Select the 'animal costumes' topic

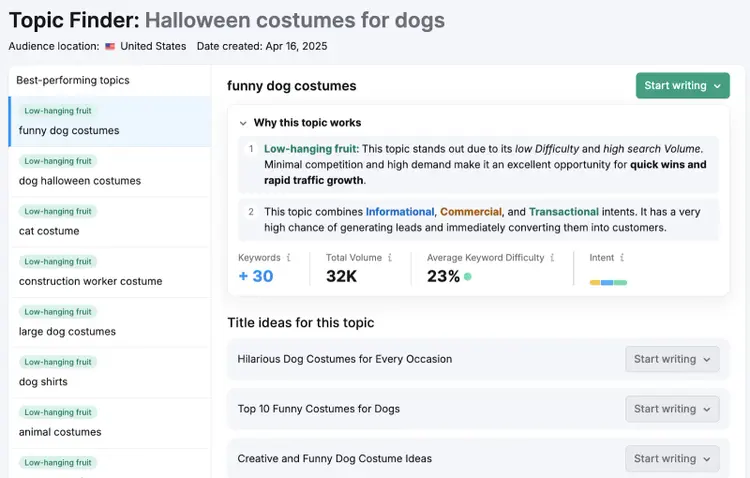pos(110,423)
